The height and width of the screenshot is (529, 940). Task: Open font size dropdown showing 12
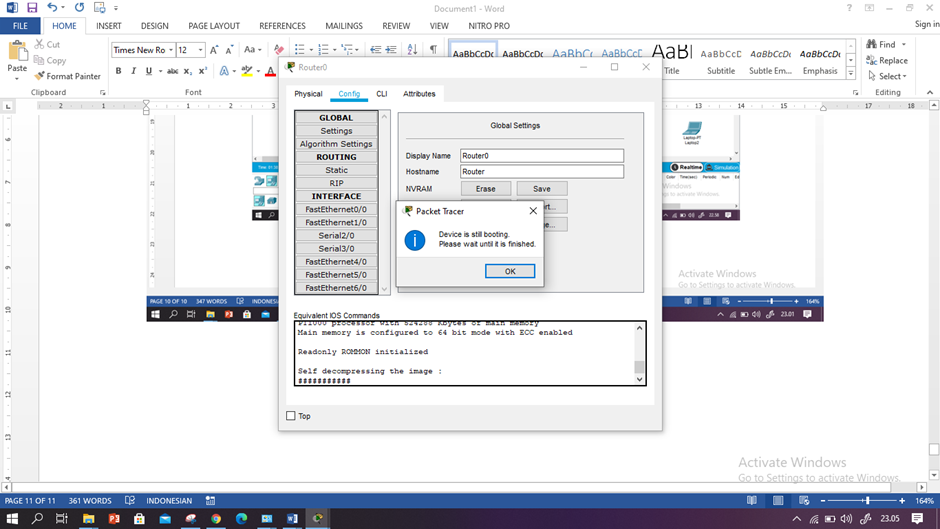tap(201, 50)
